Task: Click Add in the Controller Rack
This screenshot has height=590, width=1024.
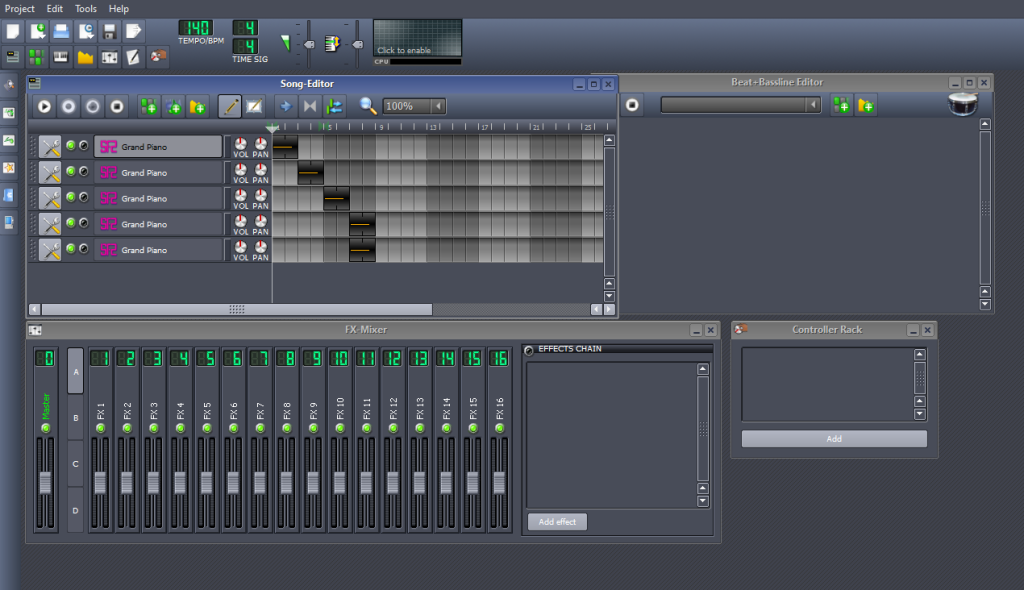Action: [x=834, y=439]
